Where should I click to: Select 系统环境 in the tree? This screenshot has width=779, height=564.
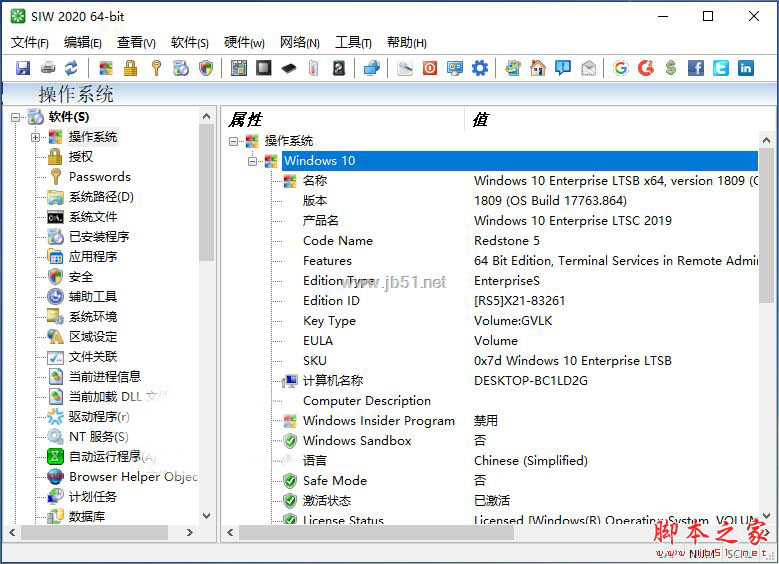point(93,317)
